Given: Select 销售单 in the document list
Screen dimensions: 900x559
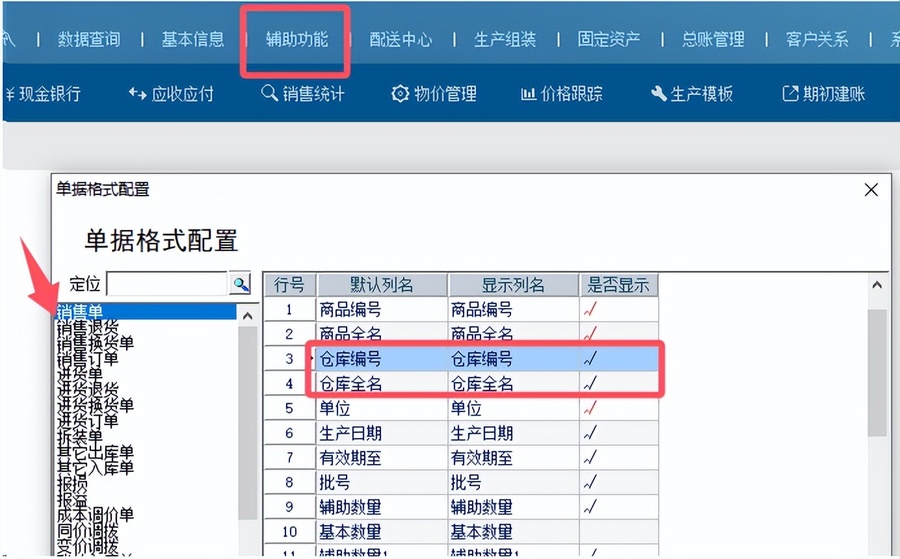Looking at the screenshot, I should point(146,312).
